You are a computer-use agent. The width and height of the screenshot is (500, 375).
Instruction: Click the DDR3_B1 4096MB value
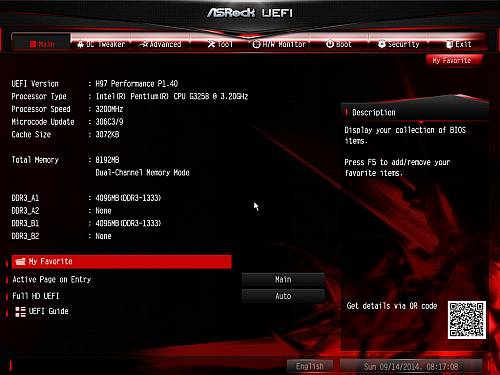128,223
